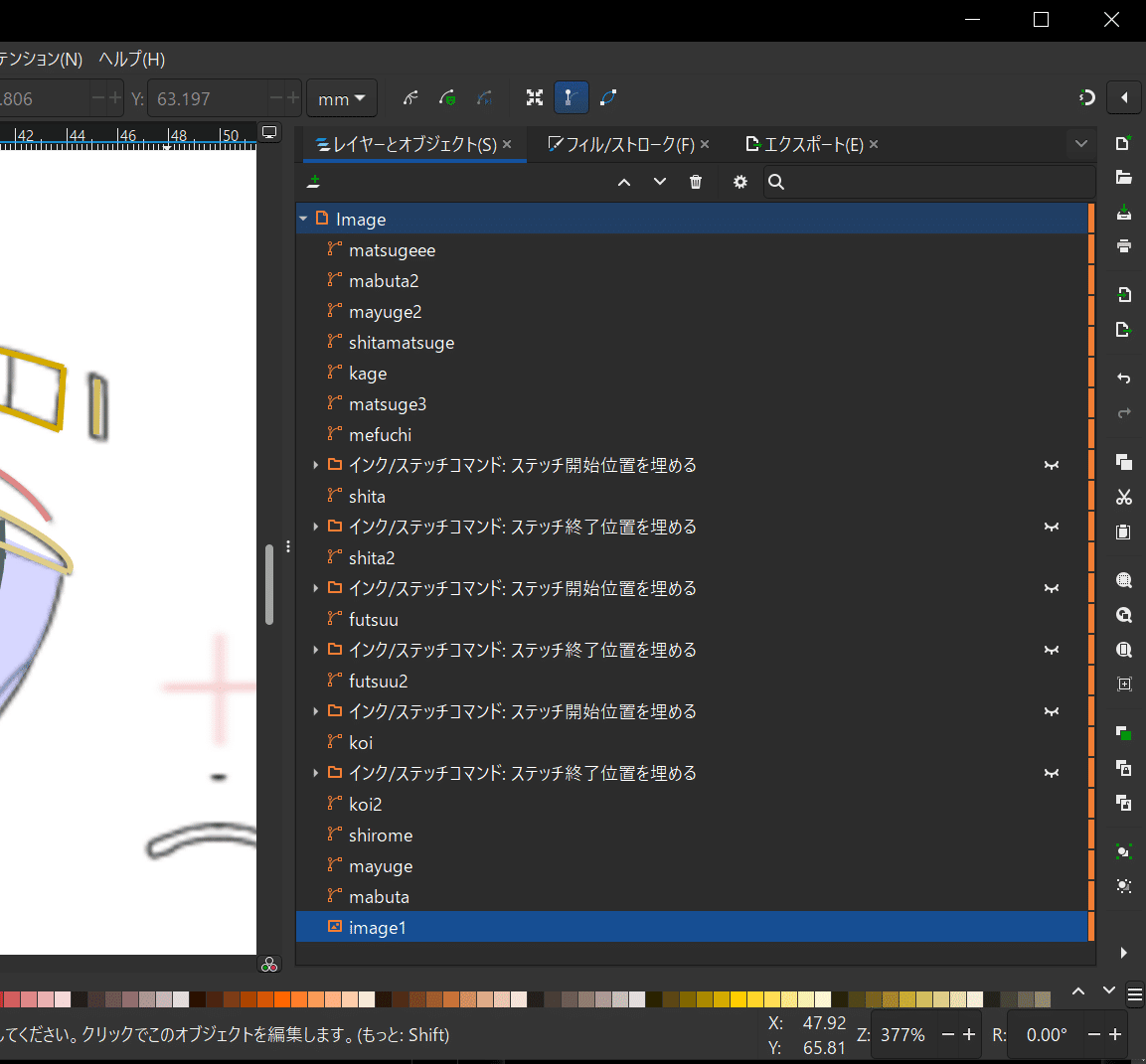
Task: Select the mefuchi path
Action: 692,435
